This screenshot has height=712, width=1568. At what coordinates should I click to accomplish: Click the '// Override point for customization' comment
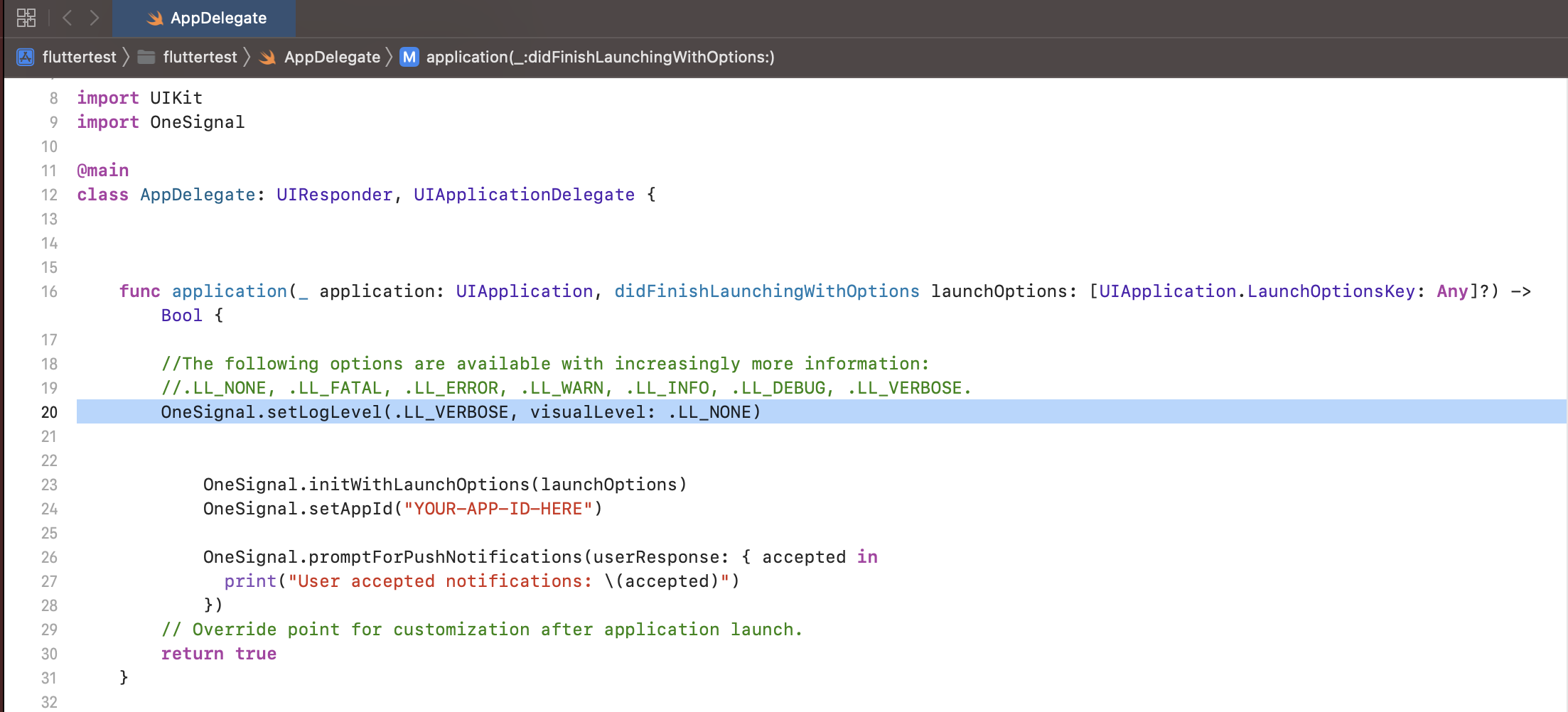(x=482, y=630)
